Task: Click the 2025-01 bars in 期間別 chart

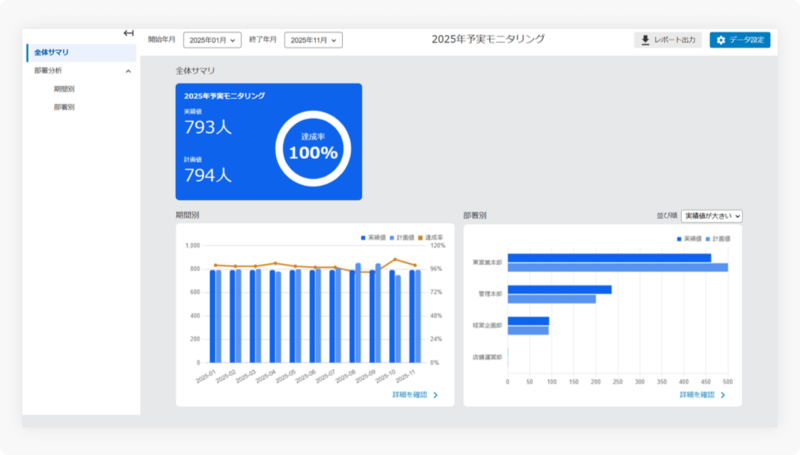Action: (215, 316)
